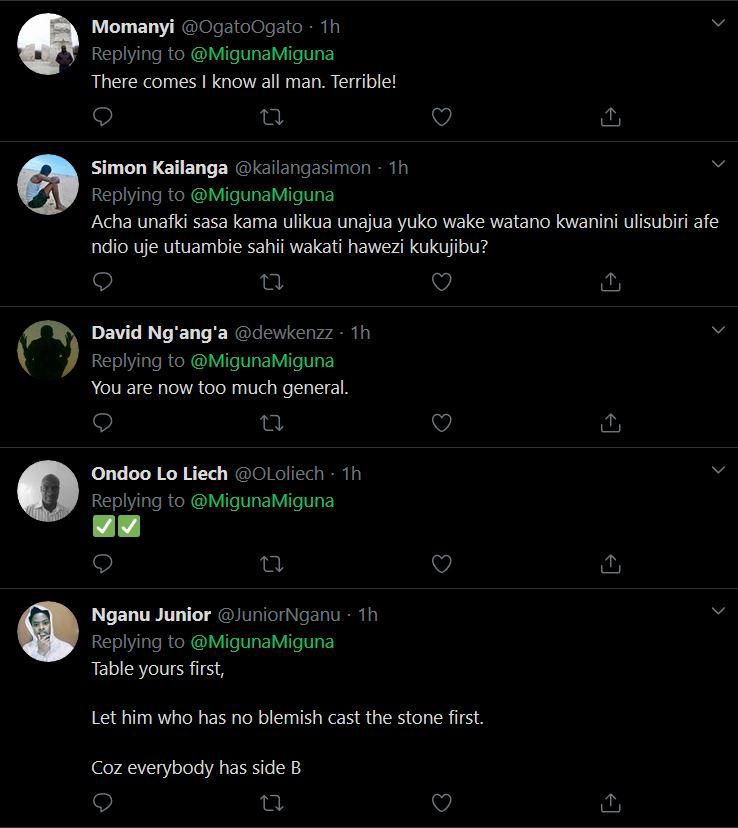
Task: Open the @MigunaMiguna link in Momanyi's reply
Action: pos(262,54)
